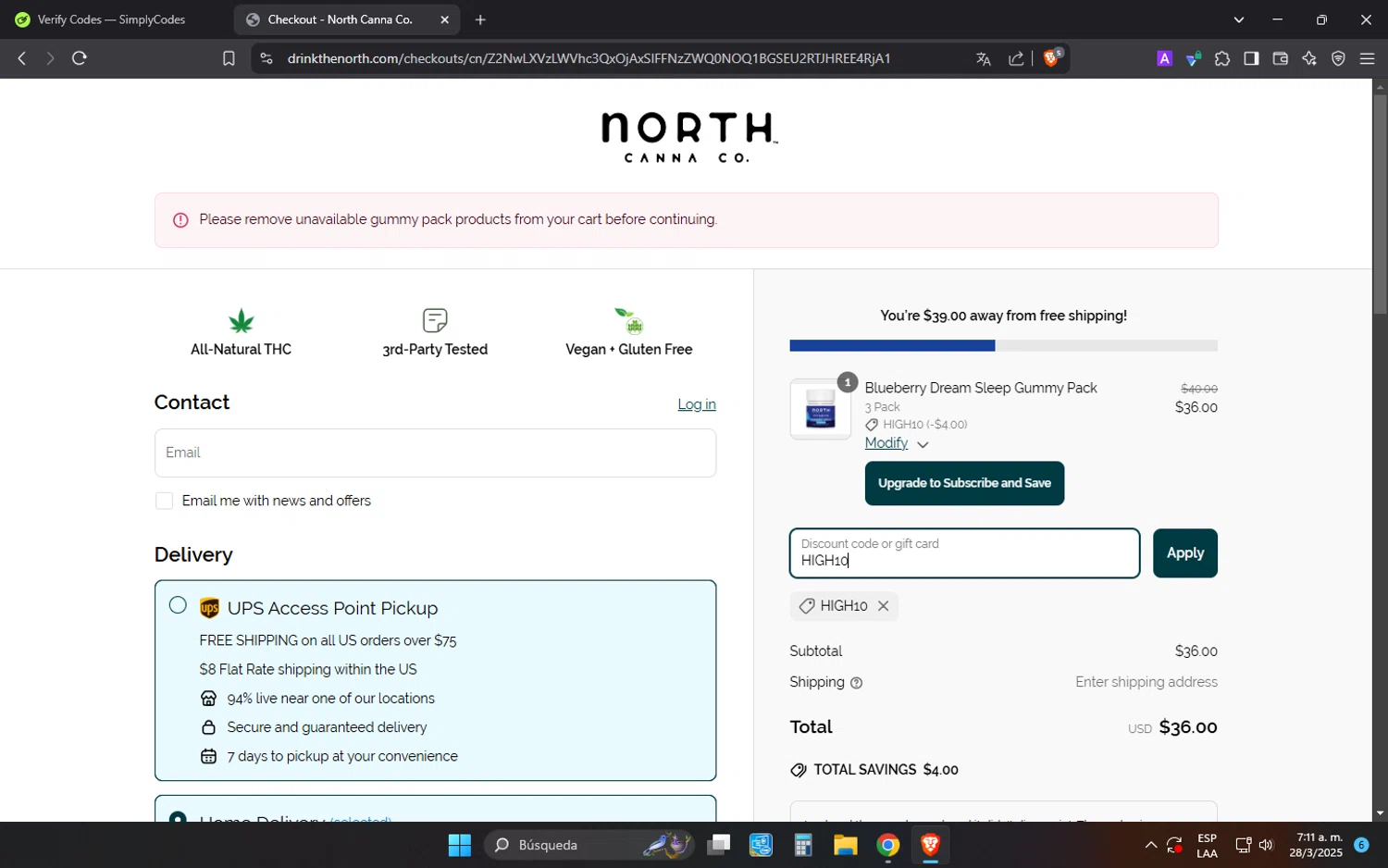Toggle the browser sidebar panel

pyautogui.click(x=1251, y=58)
